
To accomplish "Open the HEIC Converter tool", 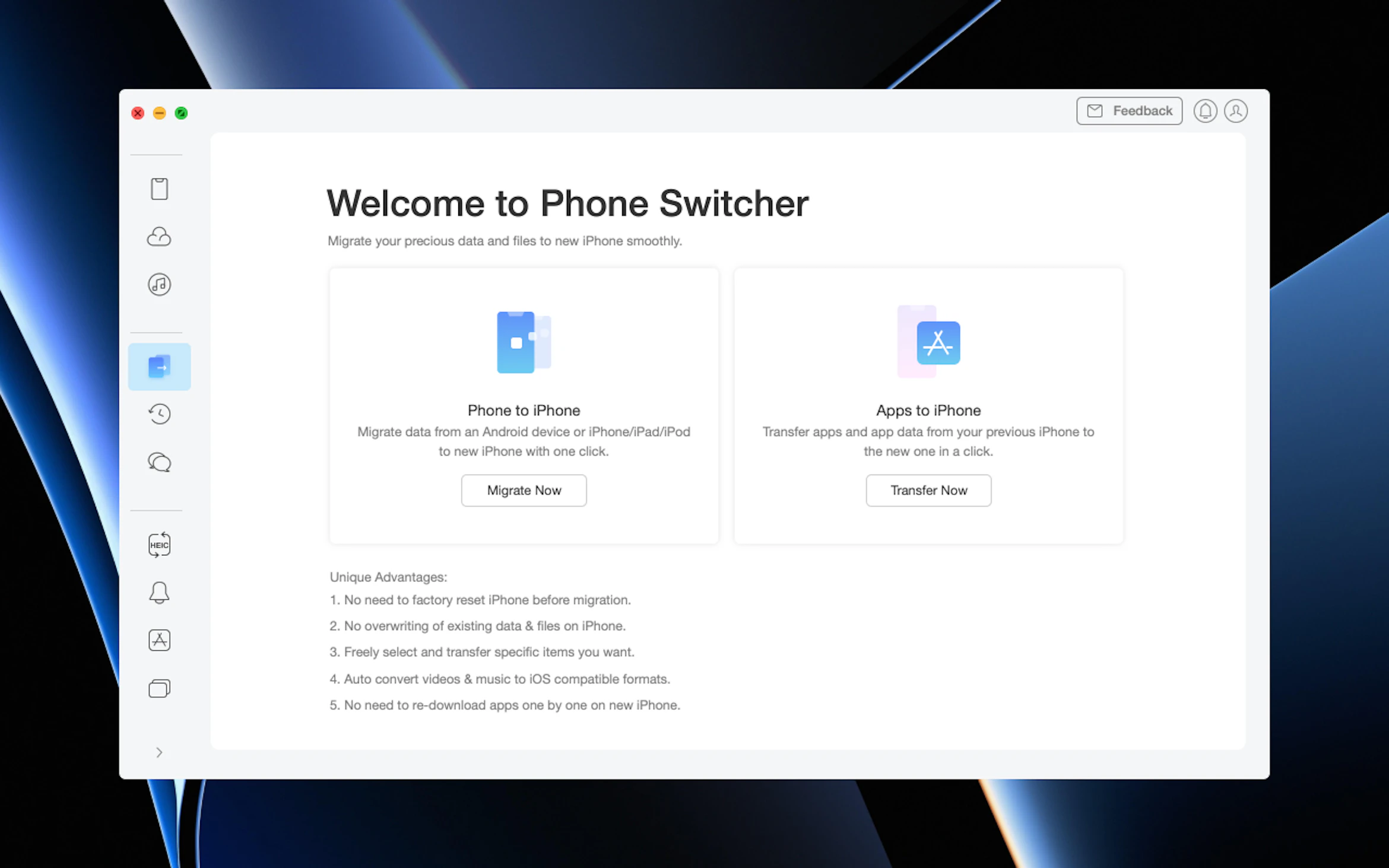I will tap(159, 545).
